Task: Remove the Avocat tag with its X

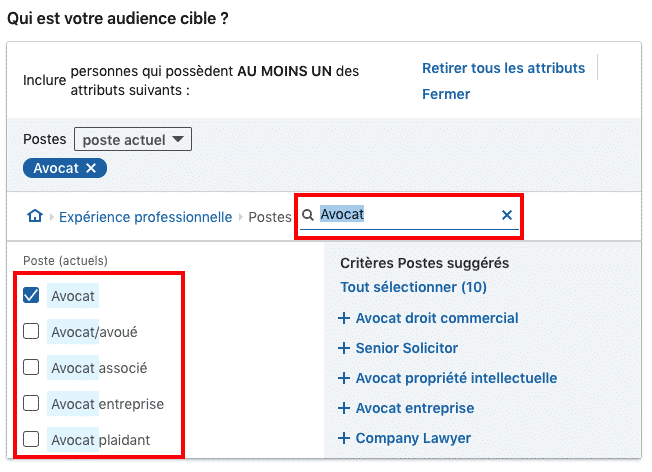Action: pos(91,168)
